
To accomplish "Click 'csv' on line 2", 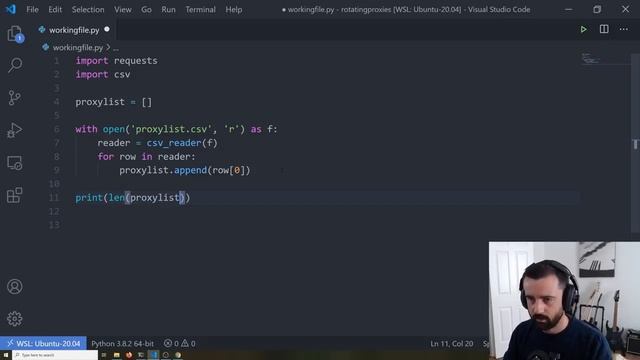I will pos(122,75).
